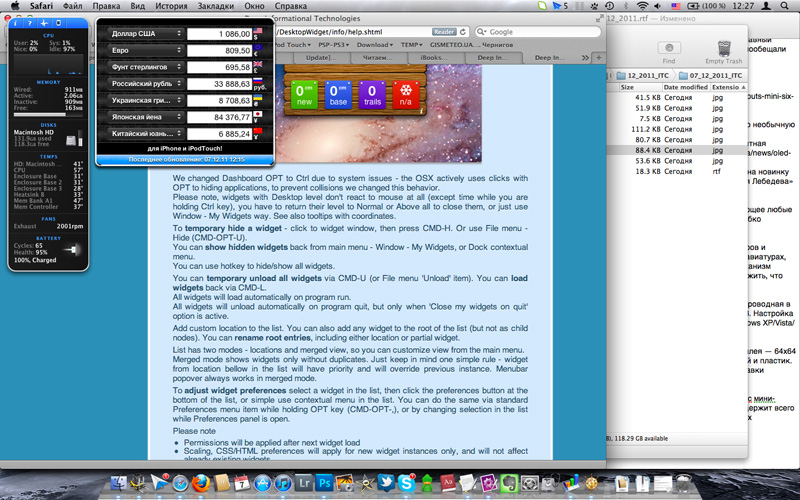Switch to the Читаем... Safari tab

[x=377, y=58]
